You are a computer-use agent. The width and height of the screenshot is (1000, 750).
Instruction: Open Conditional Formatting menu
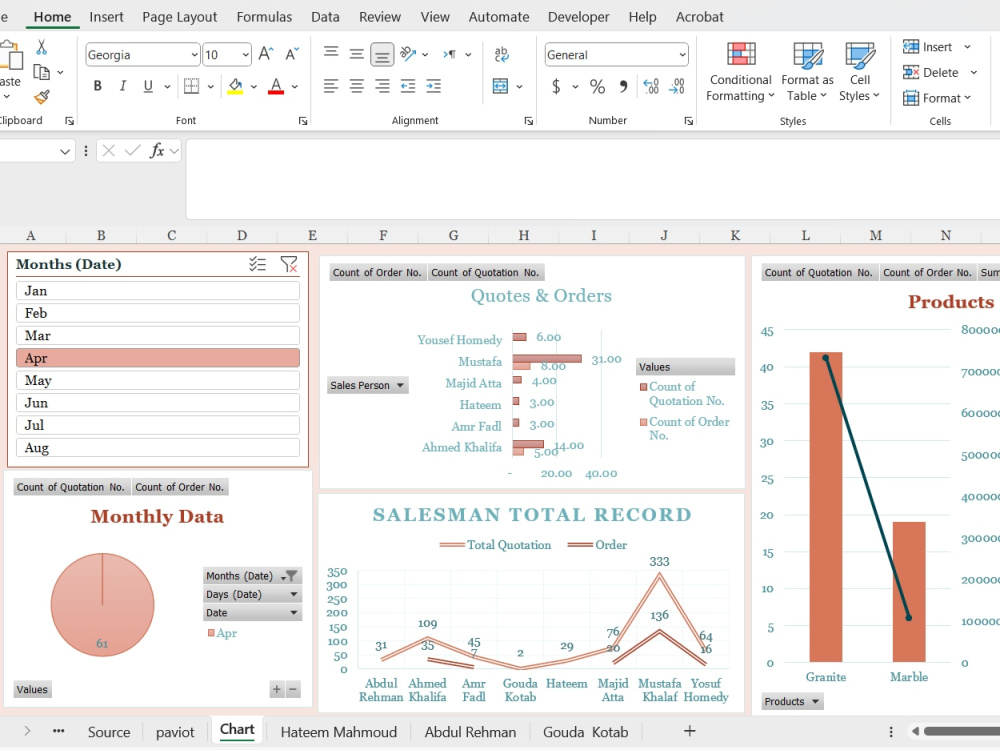740,71
